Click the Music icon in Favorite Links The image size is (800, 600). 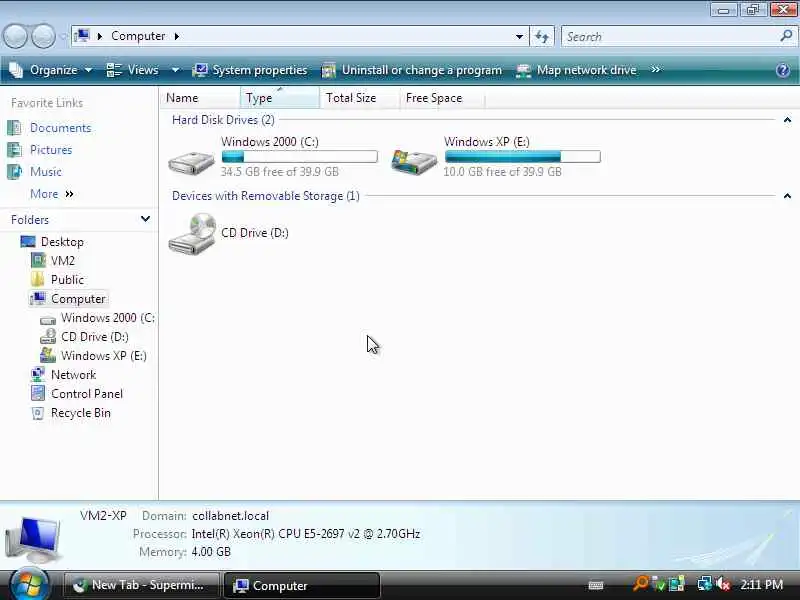pyautogui.click(x=14, y=171)
